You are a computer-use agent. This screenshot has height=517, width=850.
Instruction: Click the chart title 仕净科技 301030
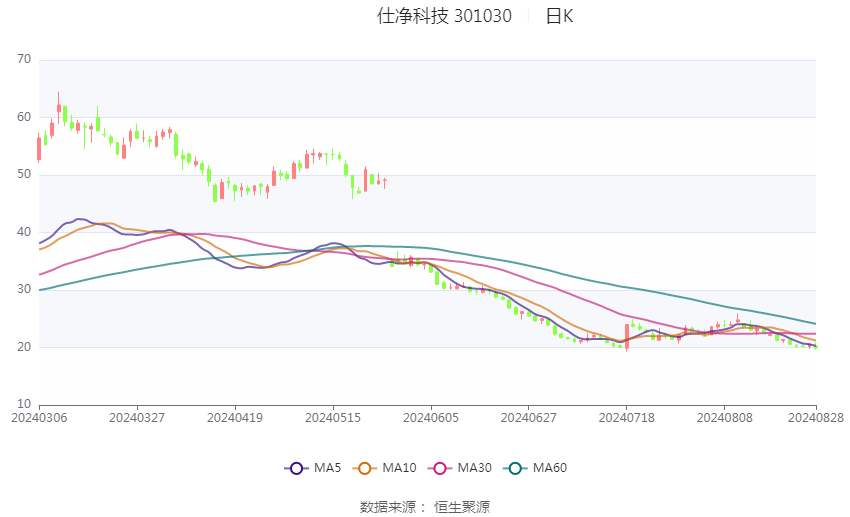(444, 16)
